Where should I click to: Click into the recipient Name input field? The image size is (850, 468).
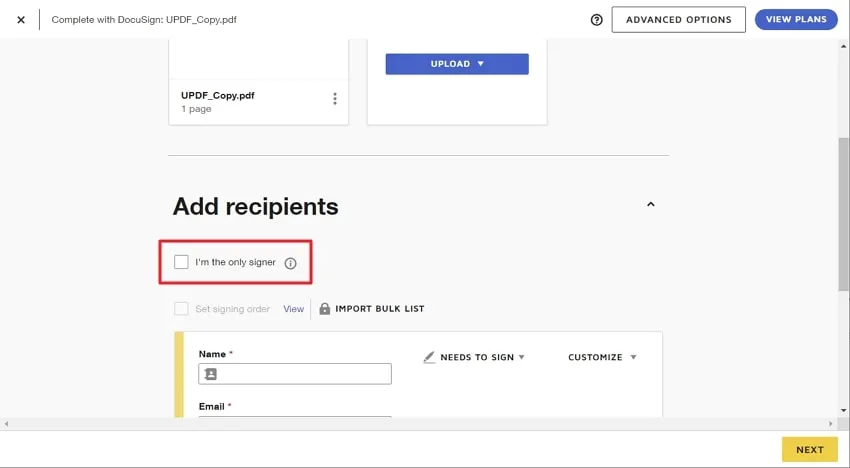pyautogui.click(x=295, y=374)
